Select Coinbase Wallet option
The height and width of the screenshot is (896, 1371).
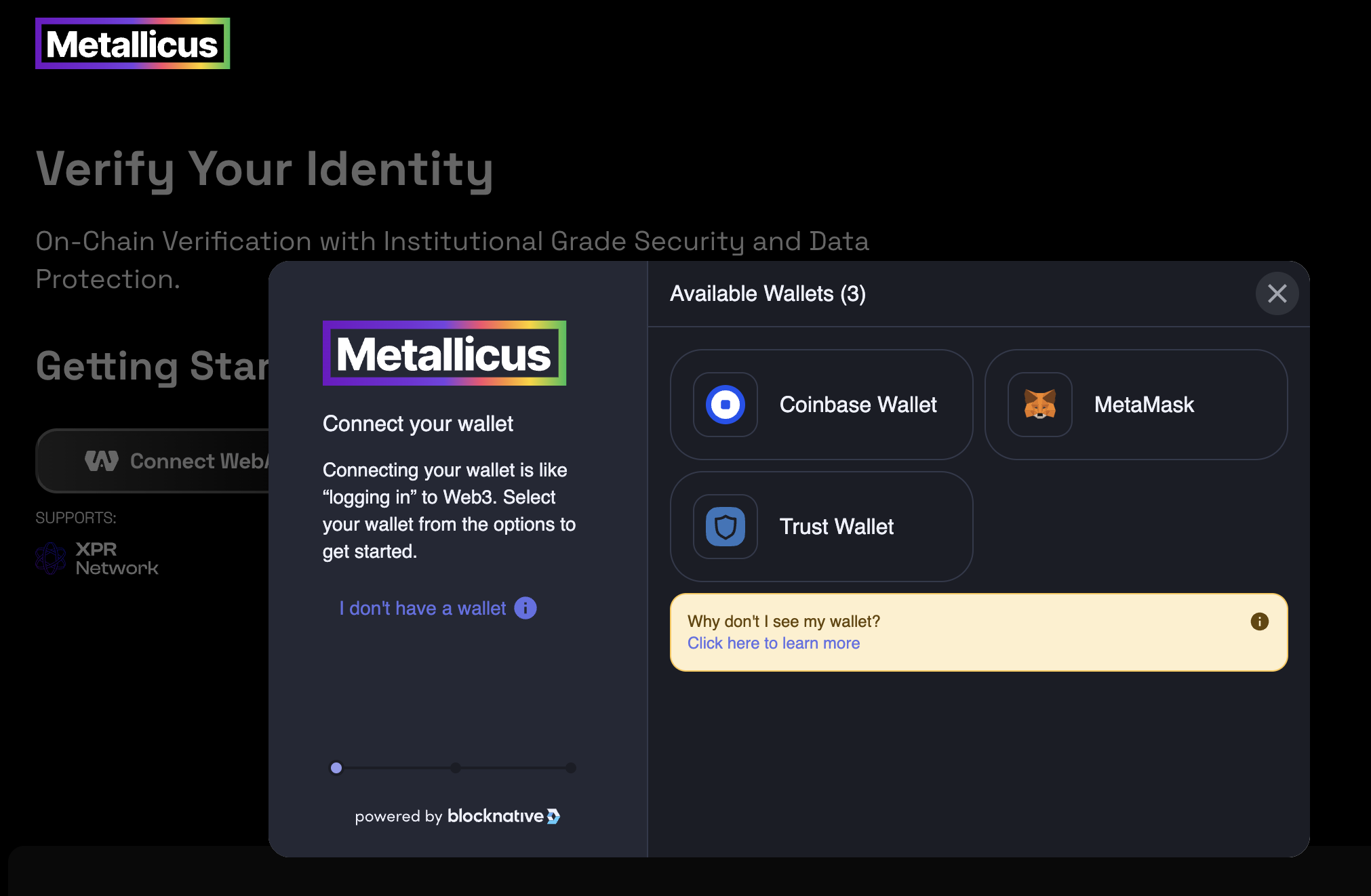click(858, 405)
